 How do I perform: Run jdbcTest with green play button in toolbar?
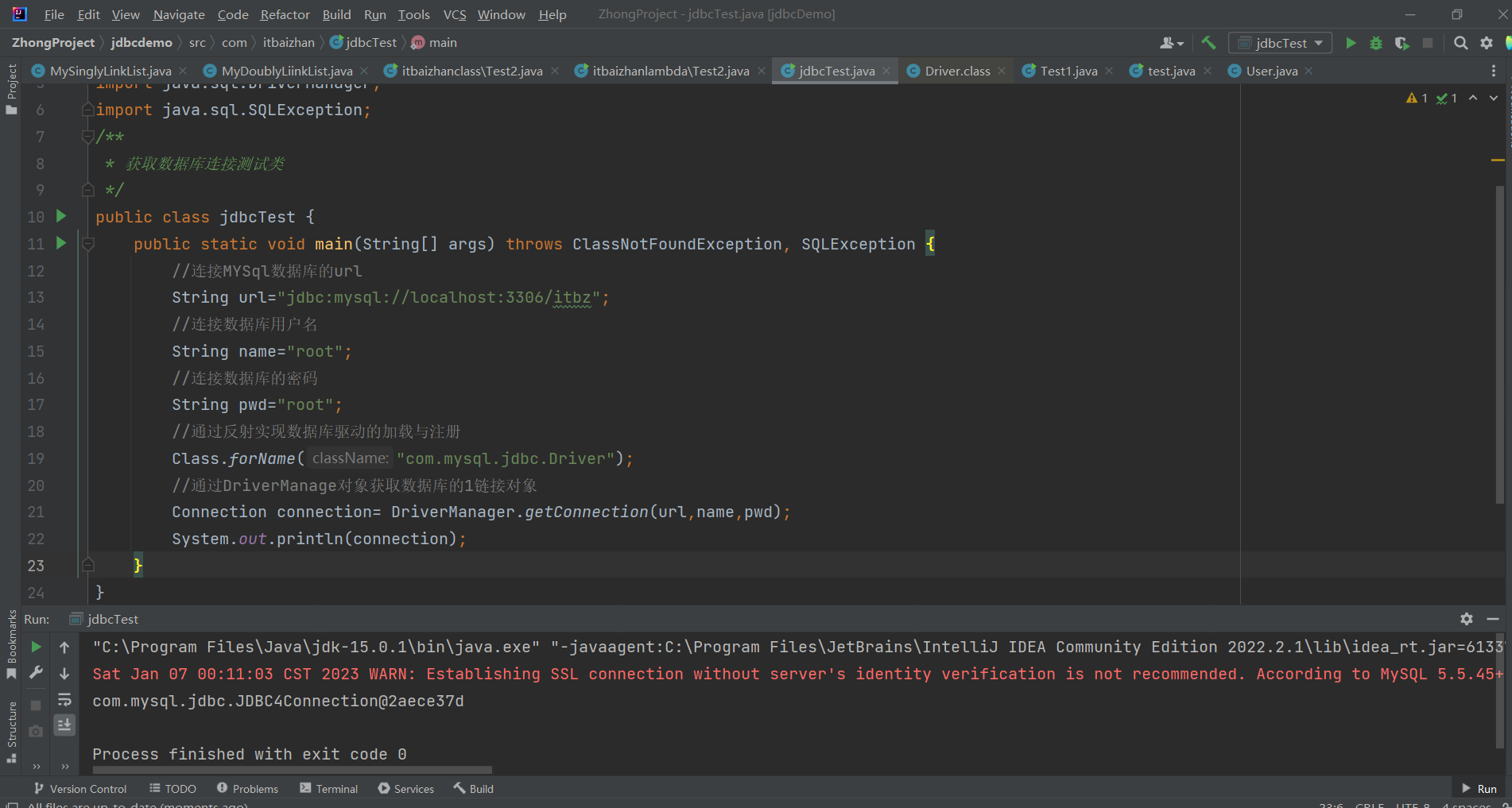pyautogui.click(x=1350, y=43)
